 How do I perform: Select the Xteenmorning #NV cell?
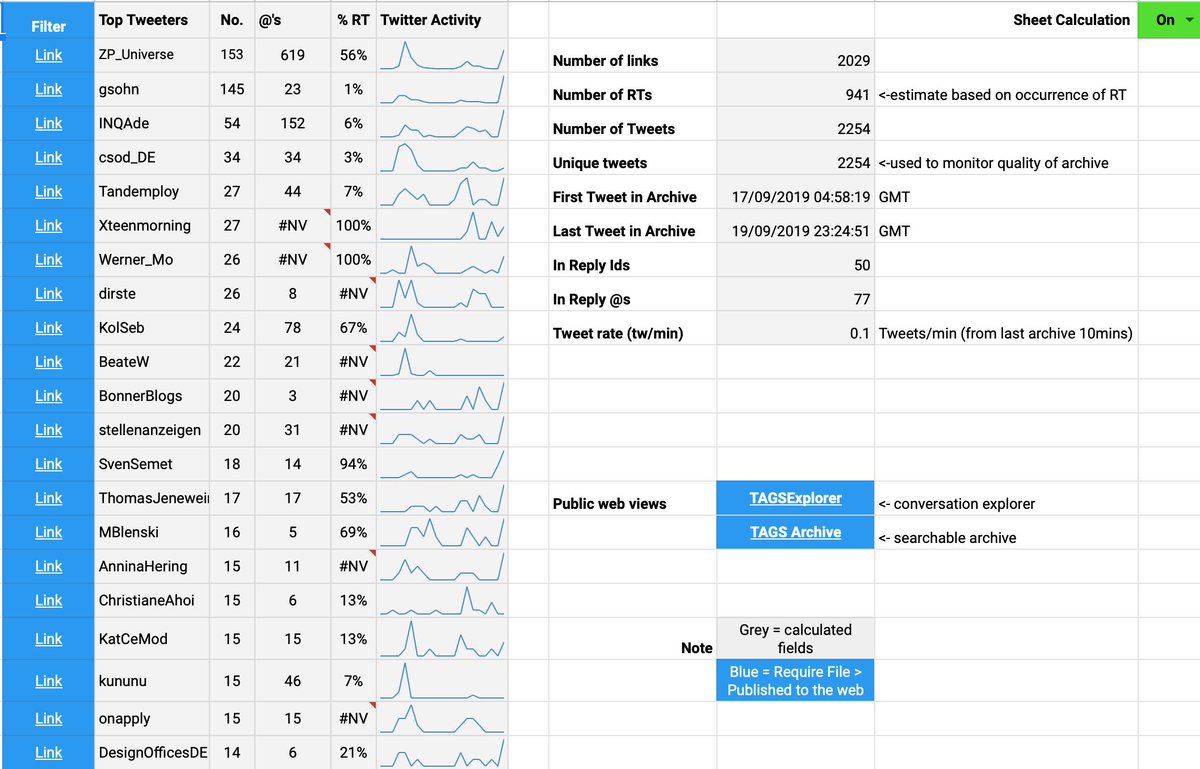point(292,225)
